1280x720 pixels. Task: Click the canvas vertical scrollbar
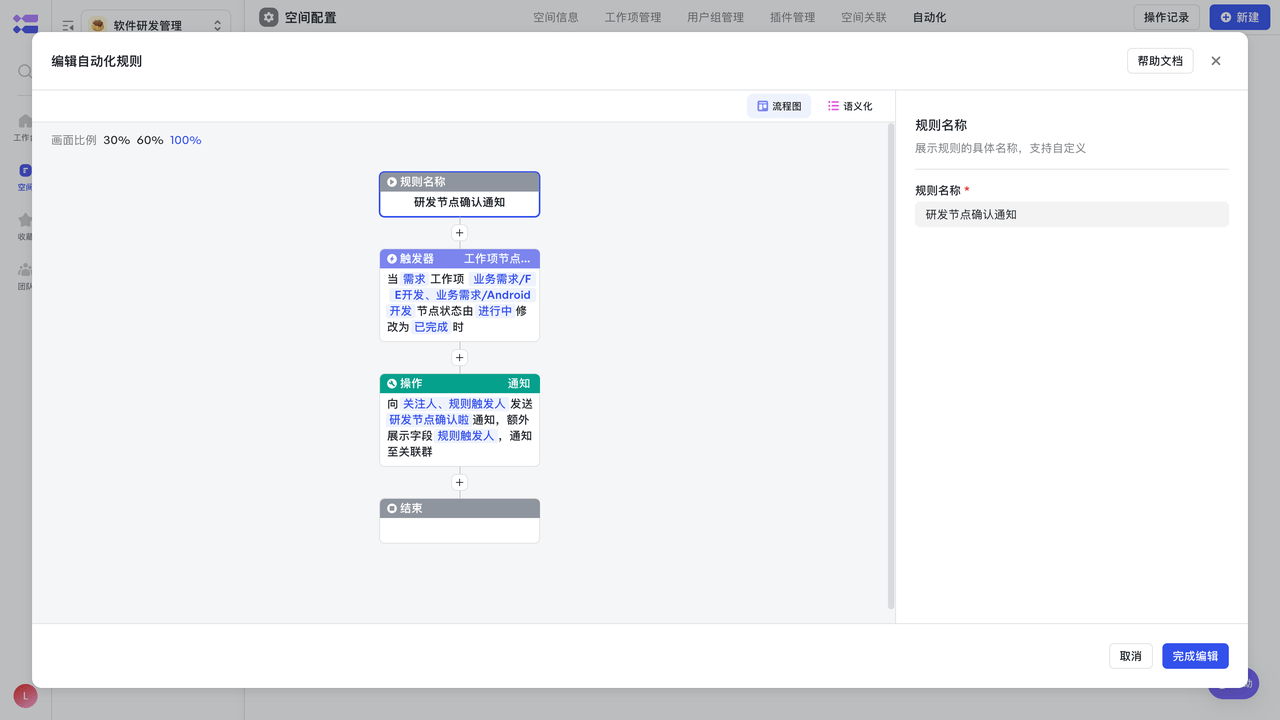coord(891,366)
